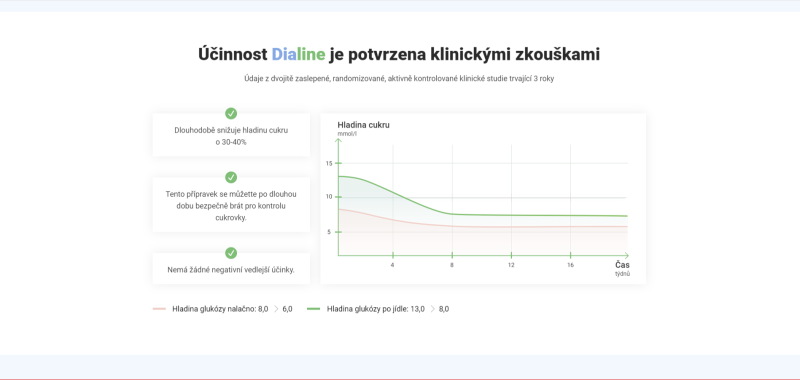Click the week 8 tick on chart

point(452,265)
